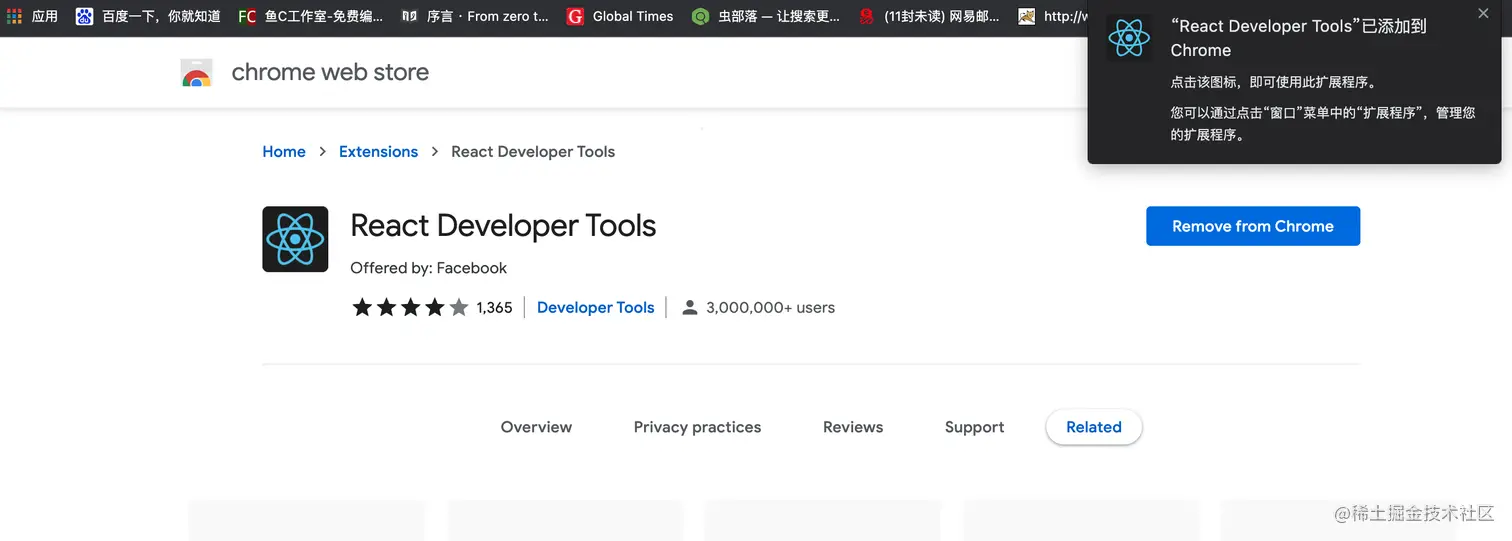Viewport: 1512px width, 541px height.
Task: Click the Remove from Chrome button
Action: (1253, 226)
